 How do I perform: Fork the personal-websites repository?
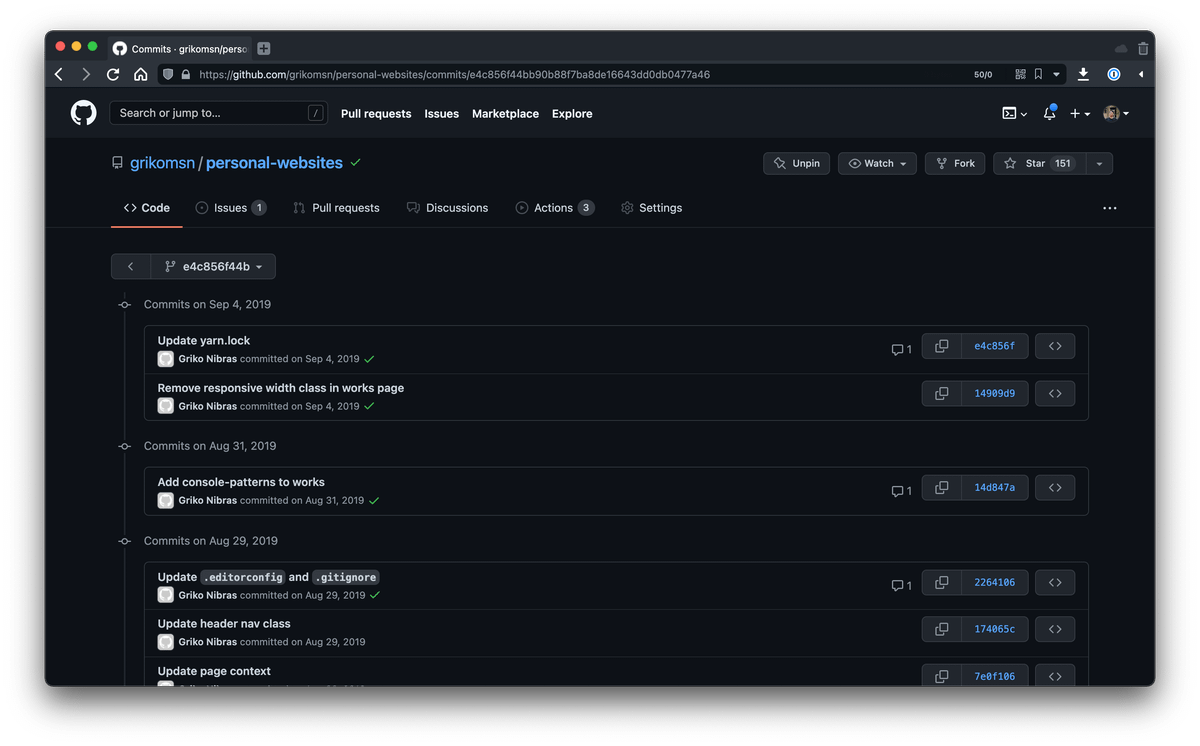click(955, 163)
